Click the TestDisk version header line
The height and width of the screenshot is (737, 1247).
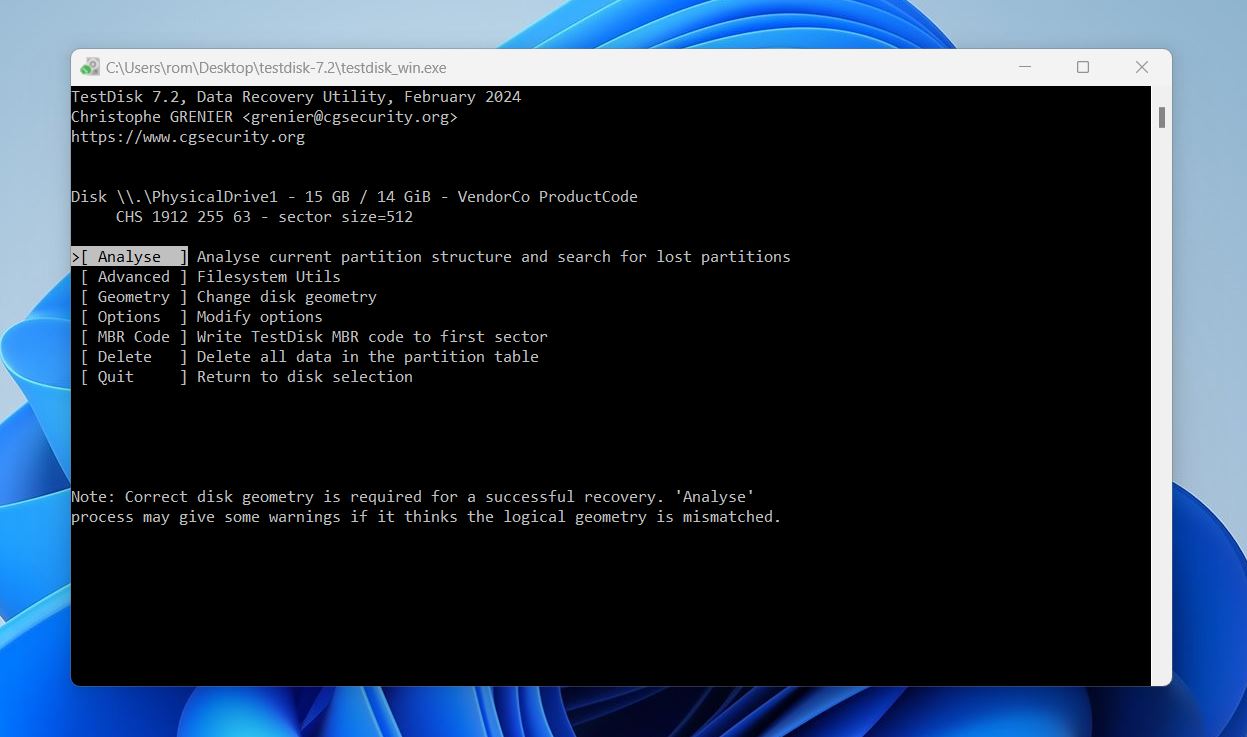click(296, 96)
